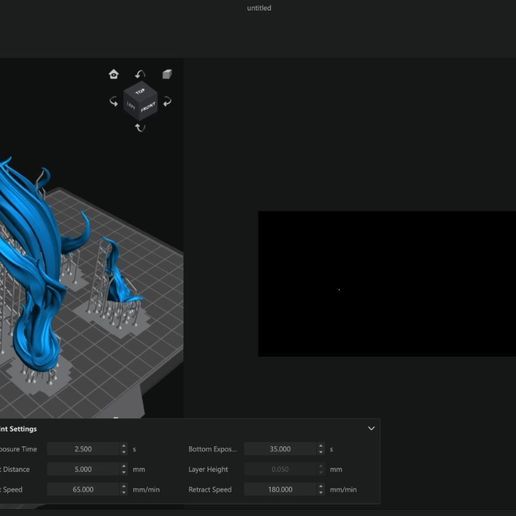
Task: Rotate view left using arrow icon
Action: click(x=114, y=101)
